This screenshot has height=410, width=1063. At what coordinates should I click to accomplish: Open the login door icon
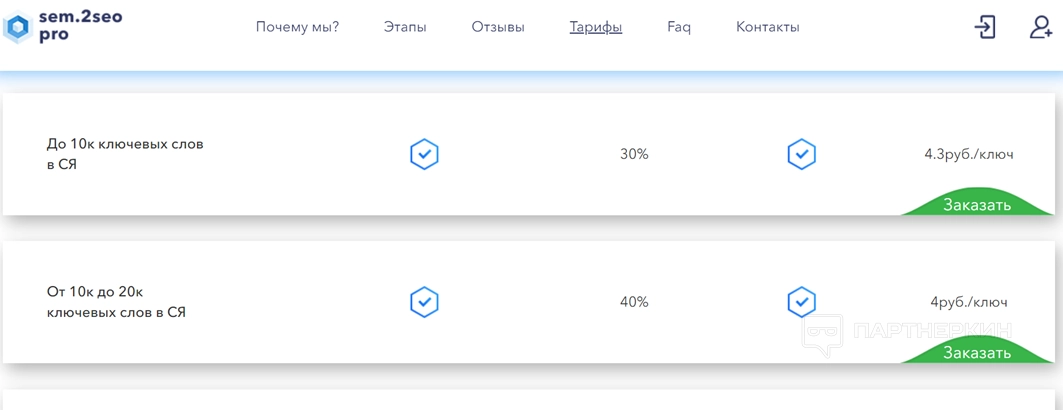985,27
